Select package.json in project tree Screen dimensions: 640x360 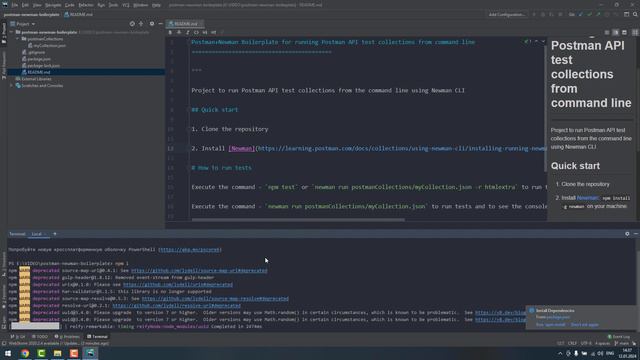36,59
